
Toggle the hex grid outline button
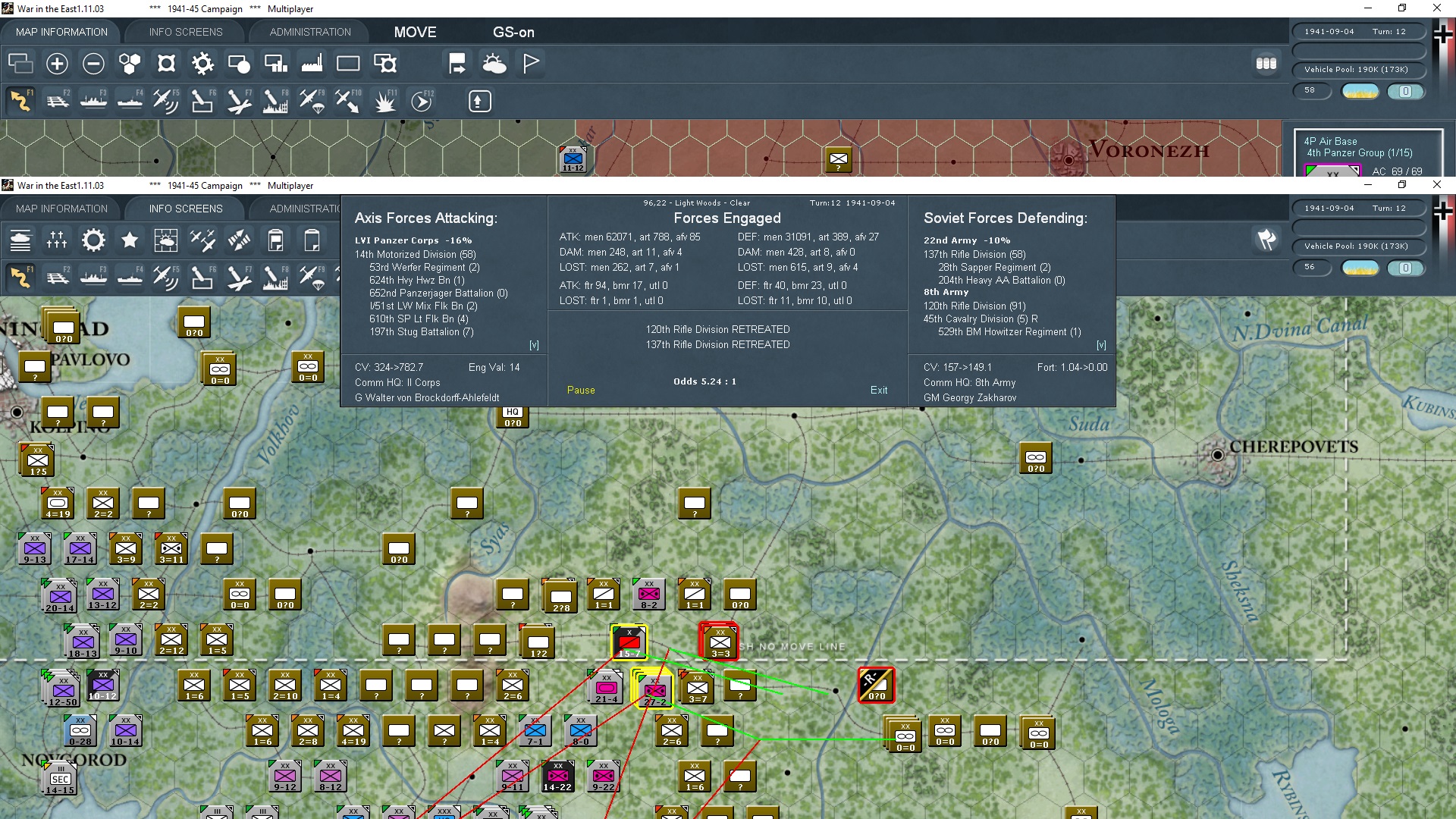click(x=130, y=64)
